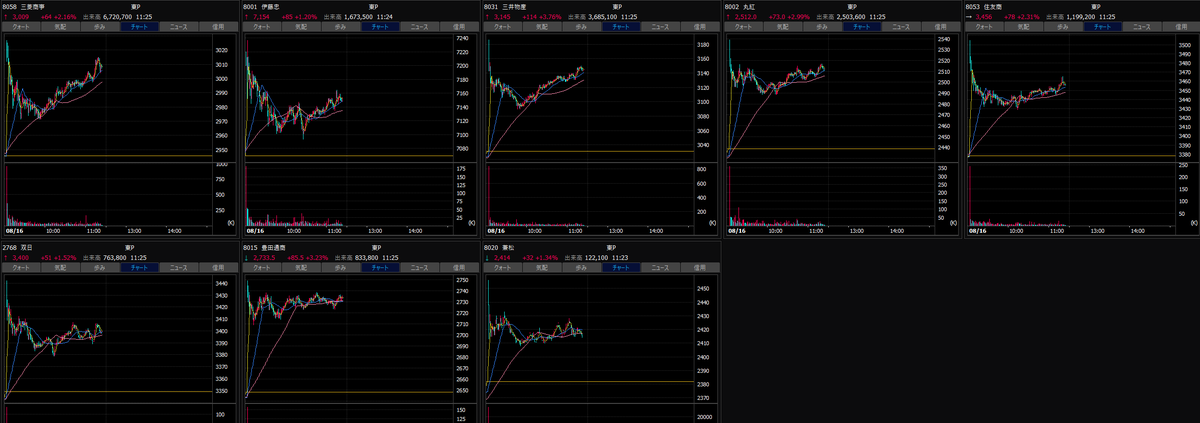Click stock code 8015 豊田通商 title
The width and height of the screenshot is (1200, 423).
click(266, 247)
